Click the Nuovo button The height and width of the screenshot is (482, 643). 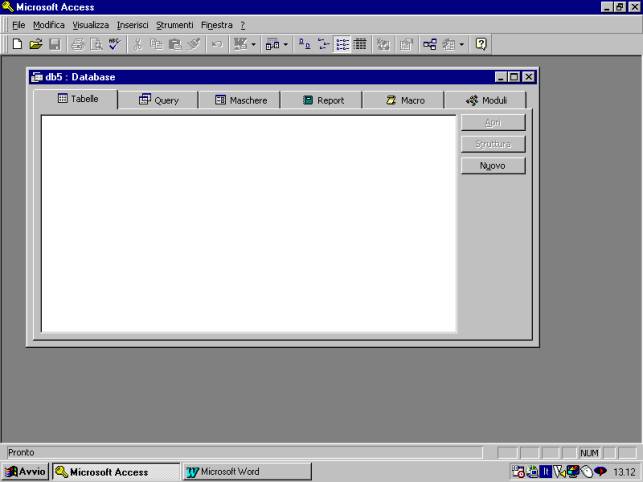(x=493, y=166)
